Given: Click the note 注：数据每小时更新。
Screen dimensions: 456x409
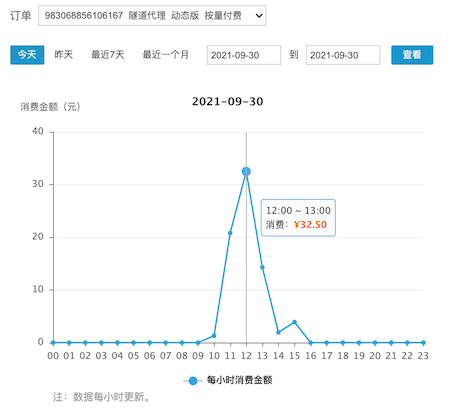Looking at the screenshot, I should (x=102, y=397).
